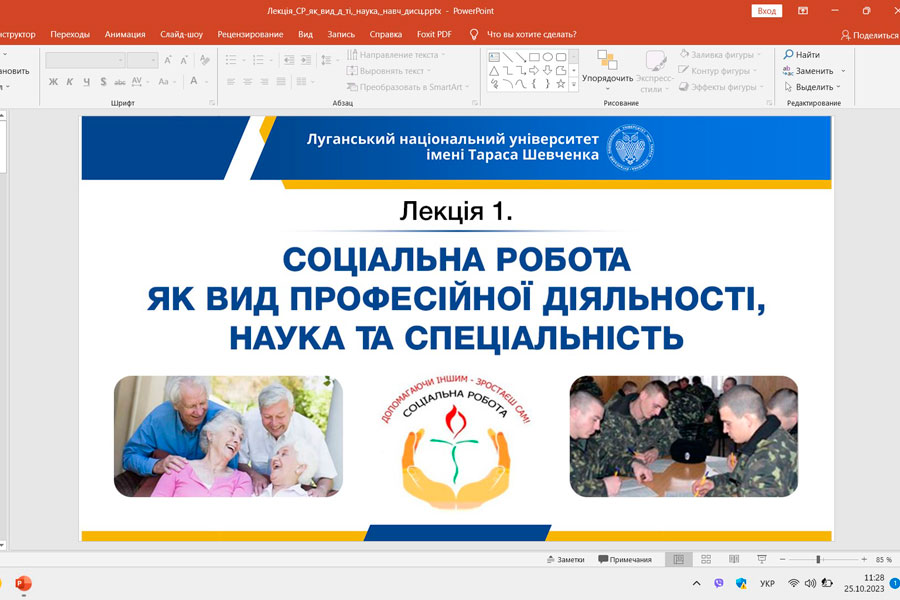
Task: Open the Переходы tab
Action: (70, 34)
